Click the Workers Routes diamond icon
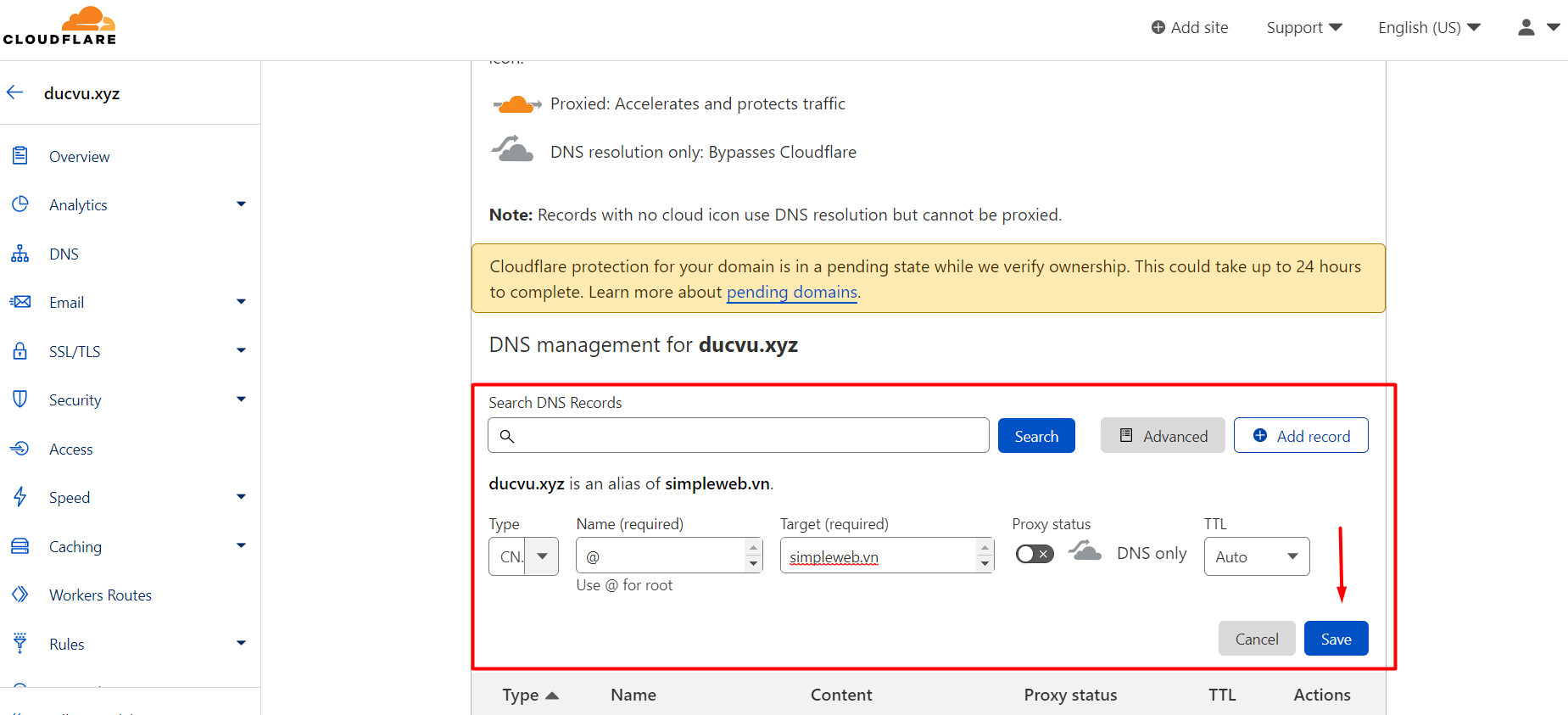1568x715 pixels. [20, 595]
